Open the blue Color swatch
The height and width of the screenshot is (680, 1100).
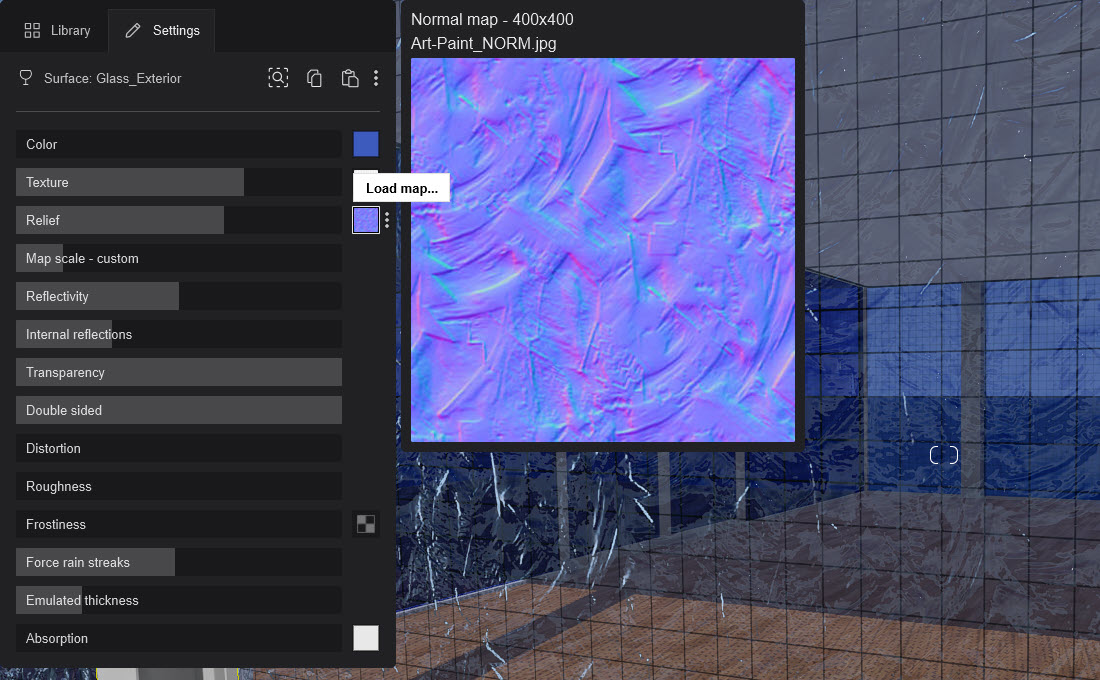coord(365,144)
